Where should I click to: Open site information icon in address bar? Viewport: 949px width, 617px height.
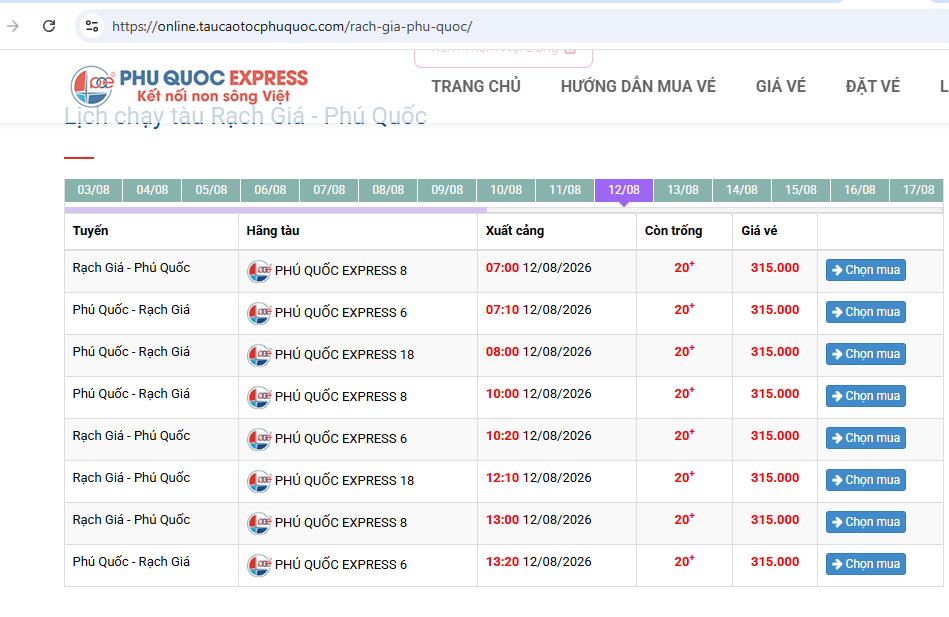click(92, 26)
